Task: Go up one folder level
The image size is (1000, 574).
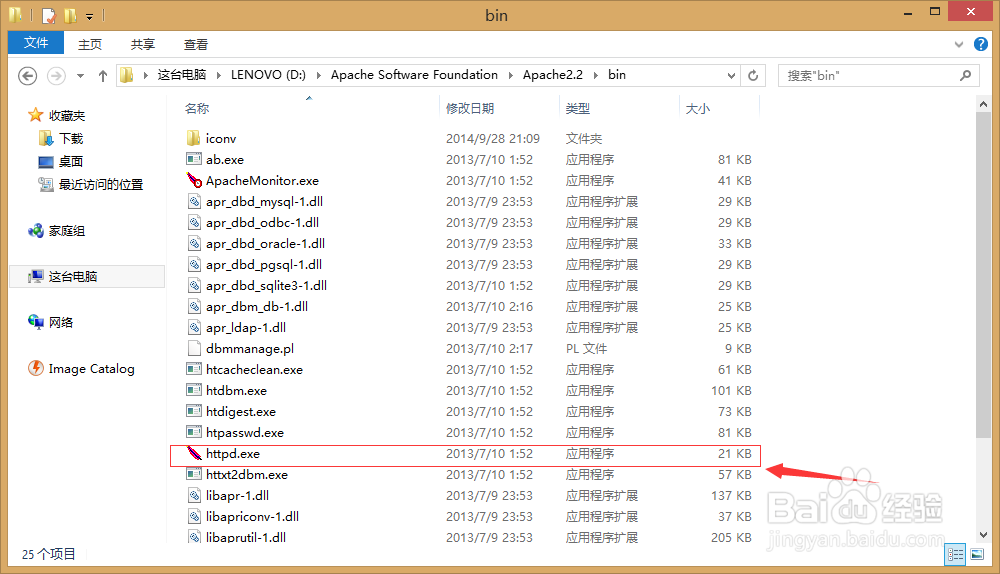Action: click(103, 76)
